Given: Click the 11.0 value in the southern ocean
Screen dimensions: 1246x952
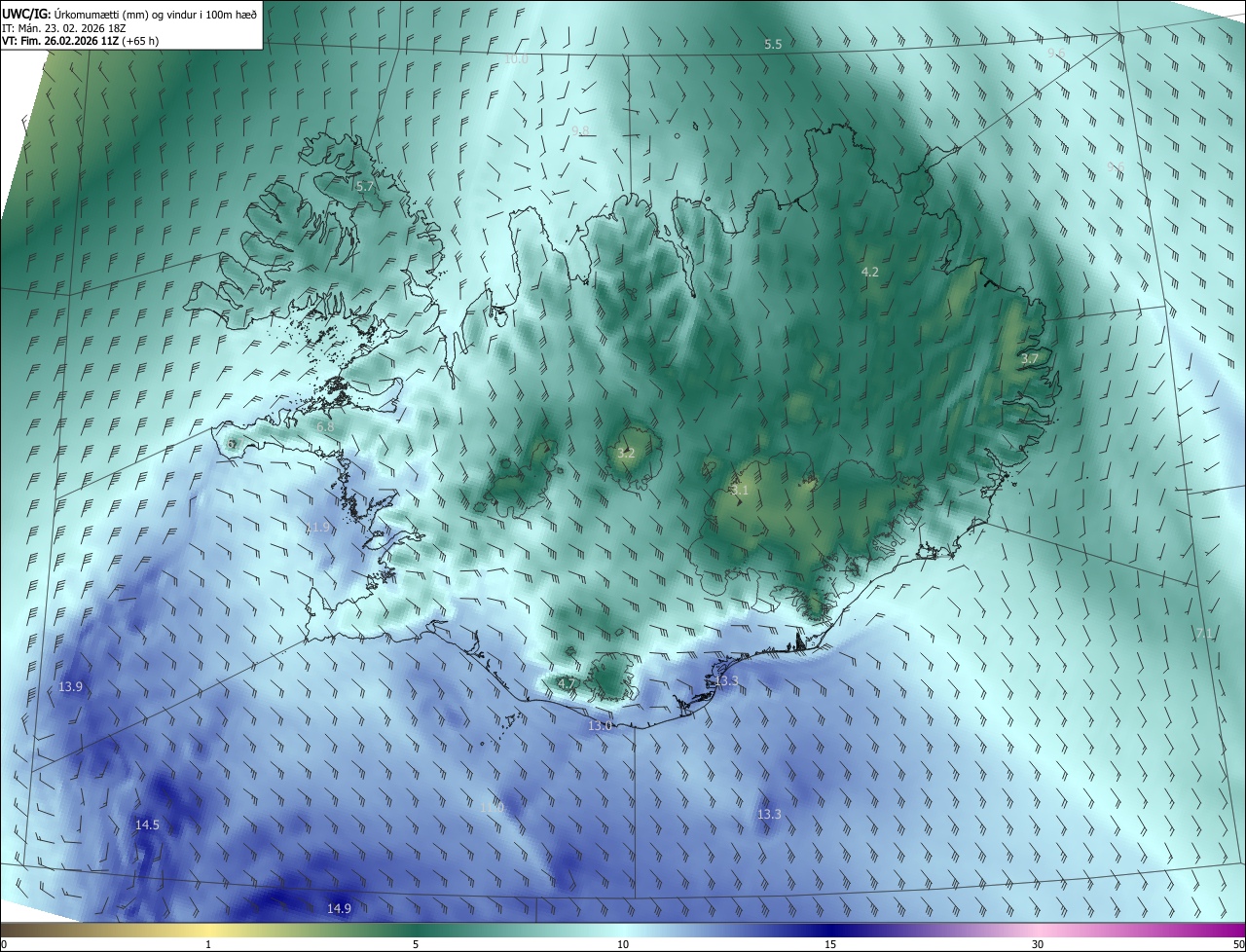Looking at the screenshot, I should click(492, 809).
